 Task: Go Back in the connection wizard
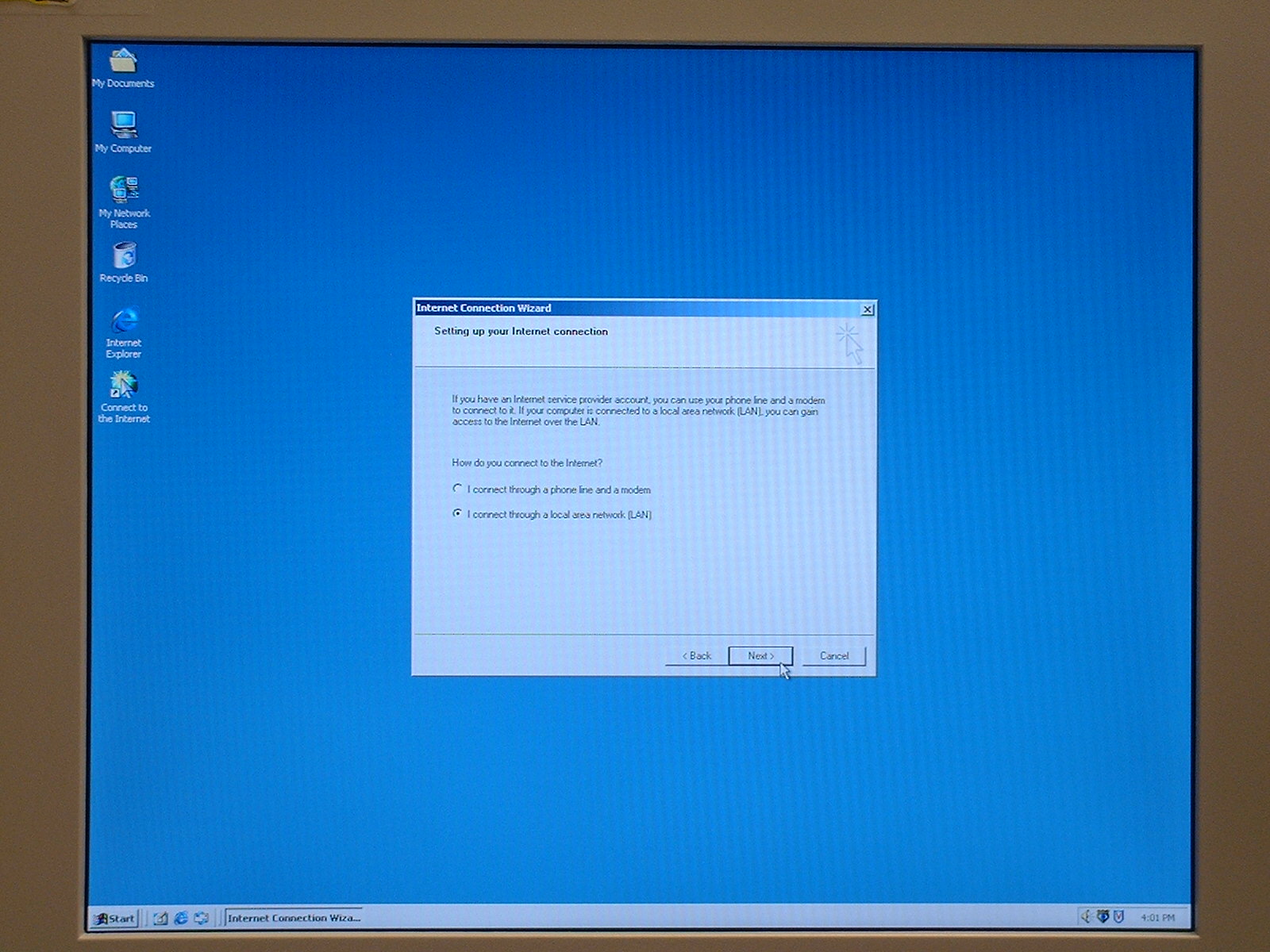pyautogui.click(x=696, y=656)
